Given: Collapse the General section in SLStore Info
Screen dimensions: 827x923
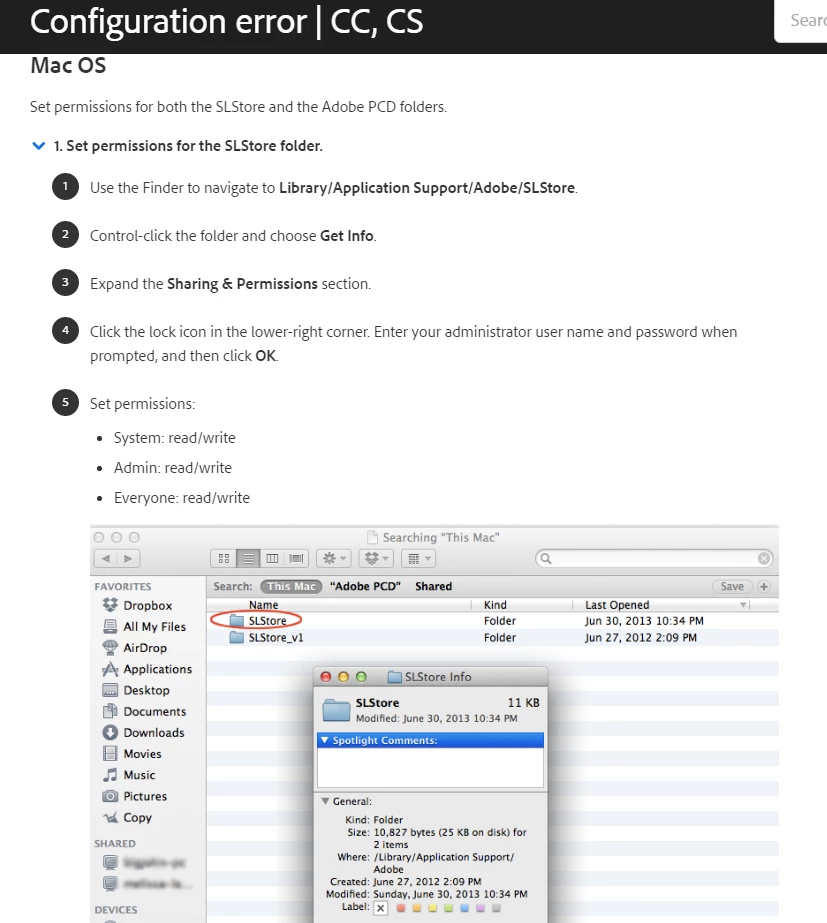Looking at the screenshot, I should (324, 801).
